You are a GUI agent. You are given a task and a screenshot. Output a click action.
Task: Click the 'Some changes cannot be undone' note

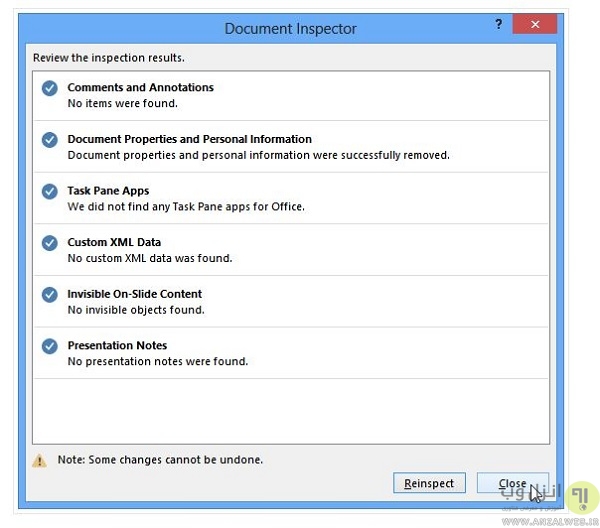tap(160, 460)
